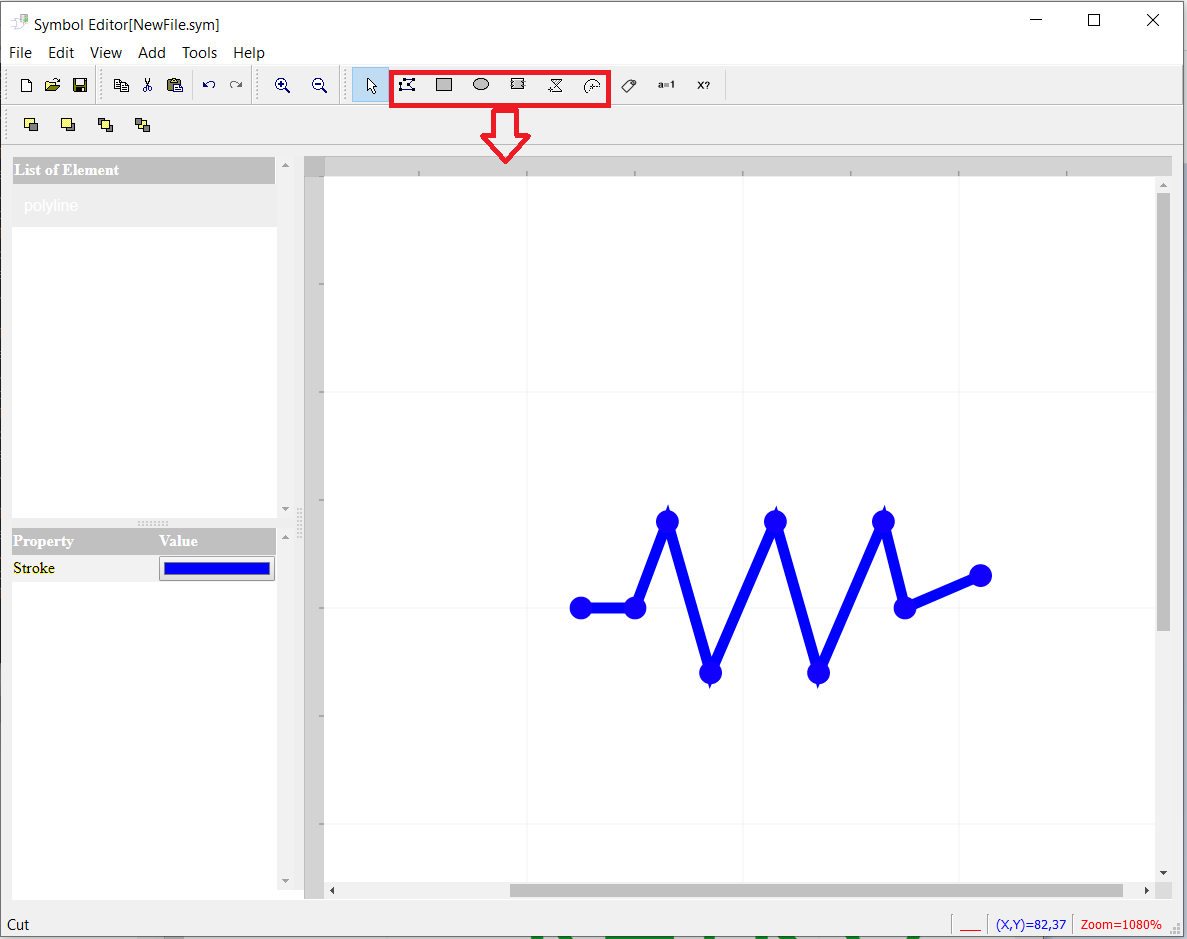Open an existing file via folder icon
Screen dimensions: 1187x939
tap(52, 86)
